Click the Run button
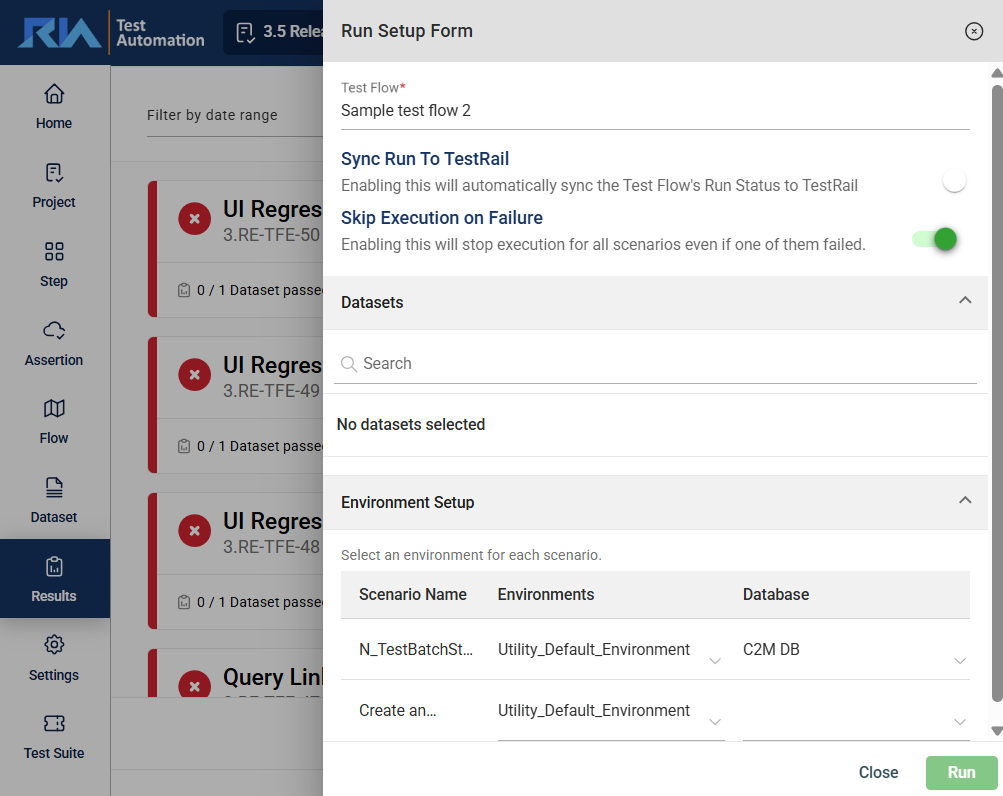The width and height of the screenshot is (1003, 796). tap(961, 772)
